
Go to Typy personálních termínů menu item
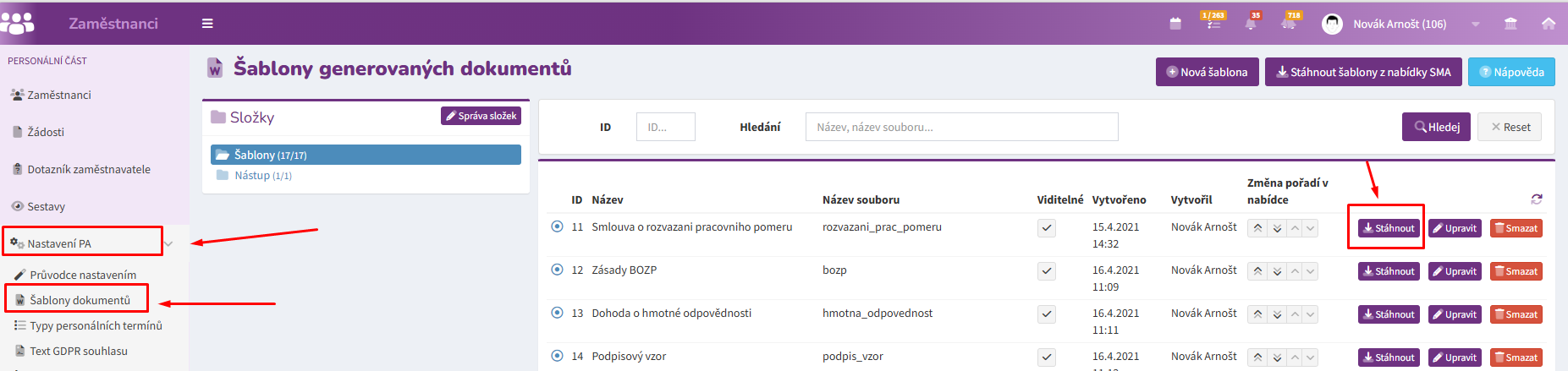tap(96, 325)
